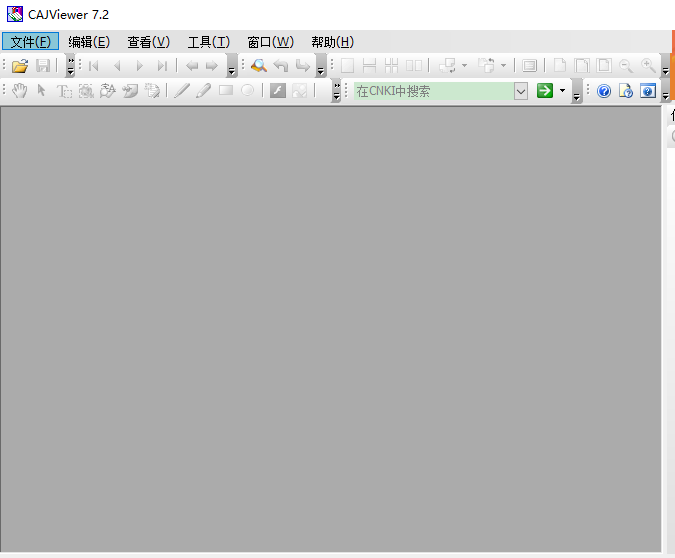The image size is (675, 558).
Task: Select the Hand pan tool
Action: point(19,90)
